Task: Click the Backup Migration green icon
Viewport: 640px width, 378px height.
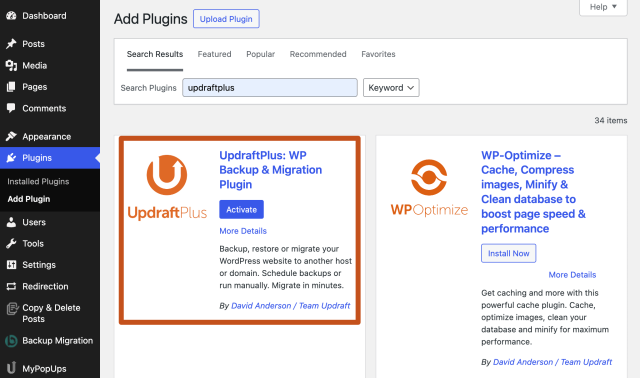Action: point(11,341)
